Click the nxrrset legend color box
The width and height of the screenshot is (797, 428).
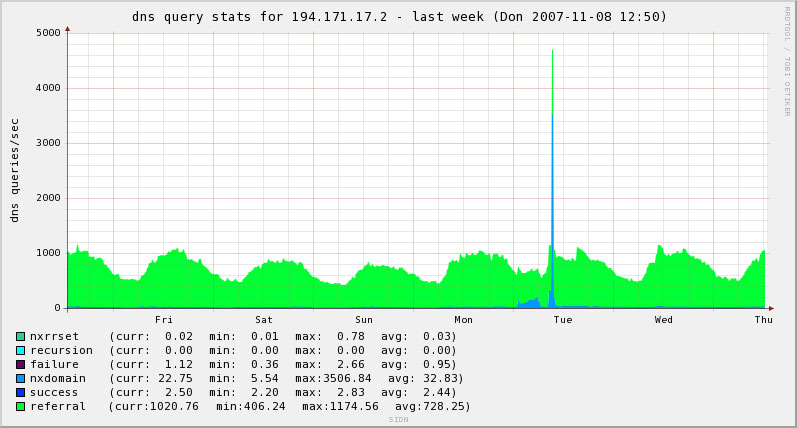coord(20,337)
